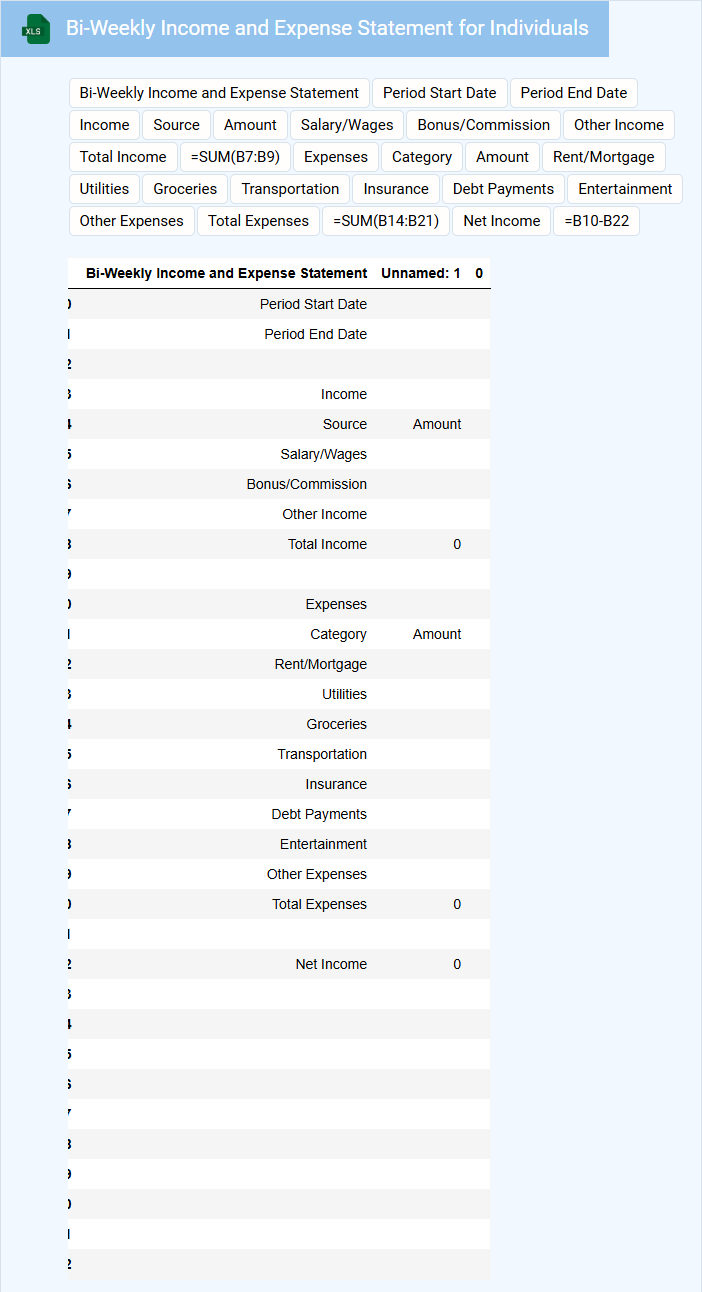Click the Unnamed: 1 column header
The width and height of the screenshot is (702, 1292).
[x=421, y=273]
